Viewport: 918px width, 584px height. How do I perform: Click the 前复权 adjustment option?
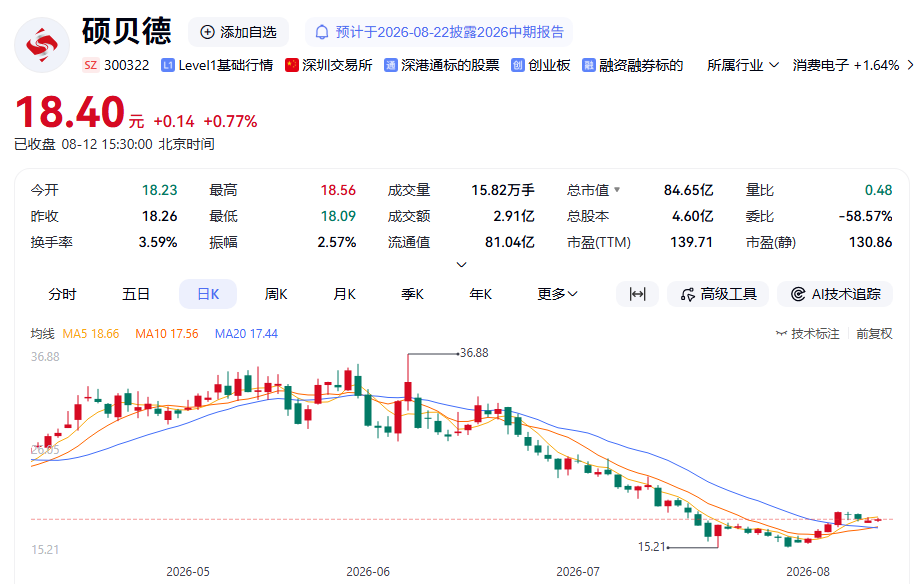click(x=874, y=334)
